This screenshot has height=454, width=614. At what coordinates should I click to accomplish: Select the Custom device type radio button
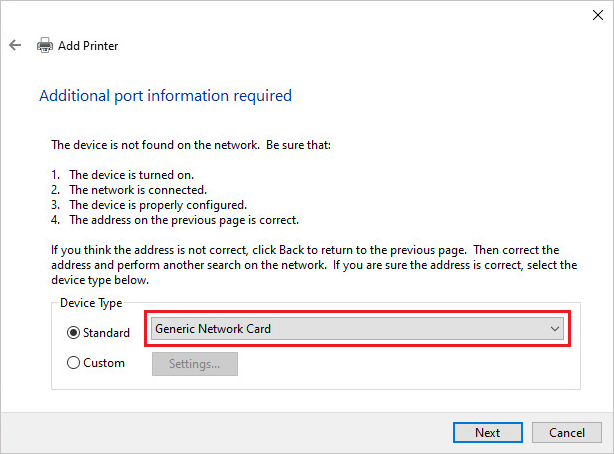point(73,363)
